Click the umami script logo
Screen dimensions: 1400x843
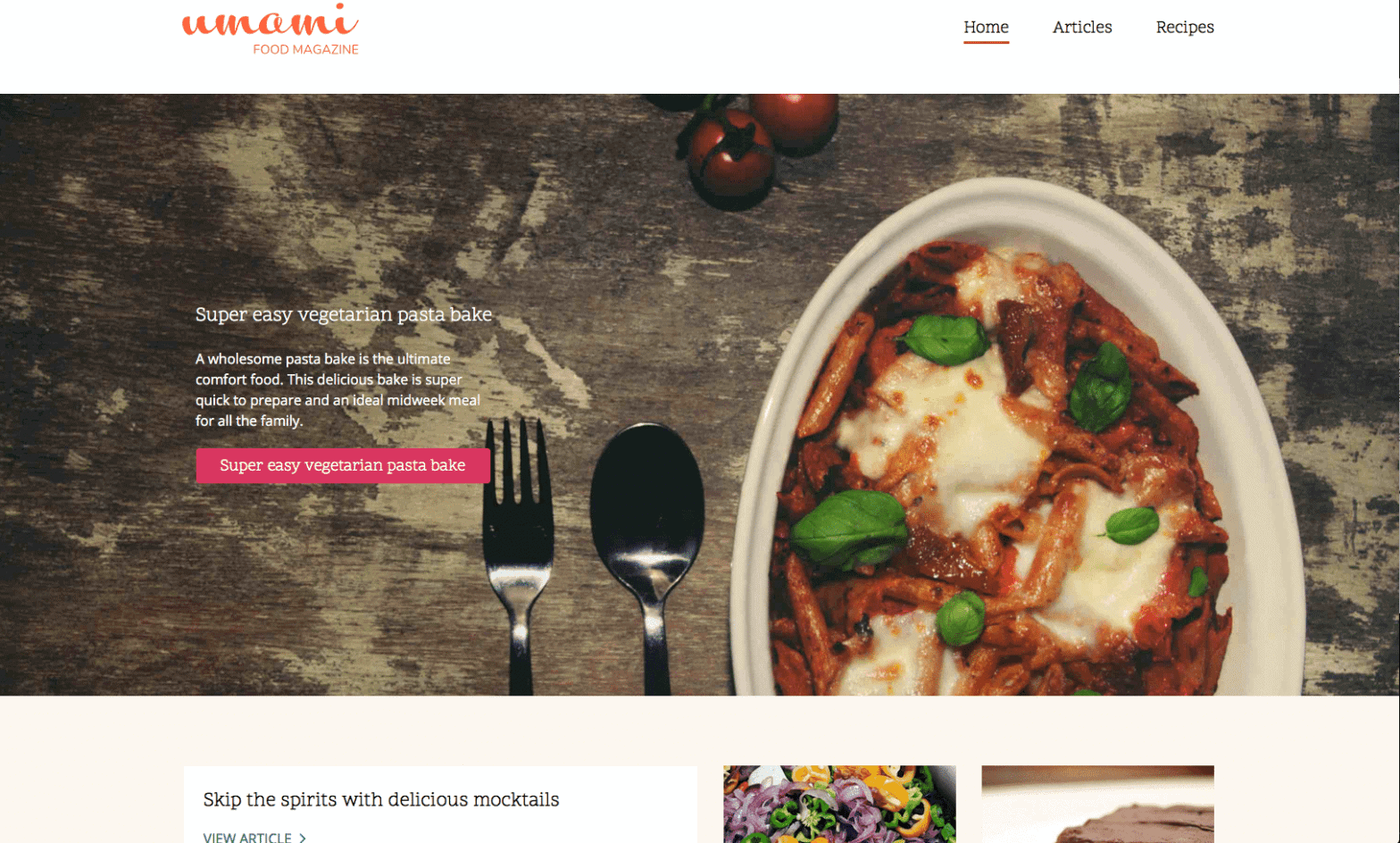[x=270, y=21]
